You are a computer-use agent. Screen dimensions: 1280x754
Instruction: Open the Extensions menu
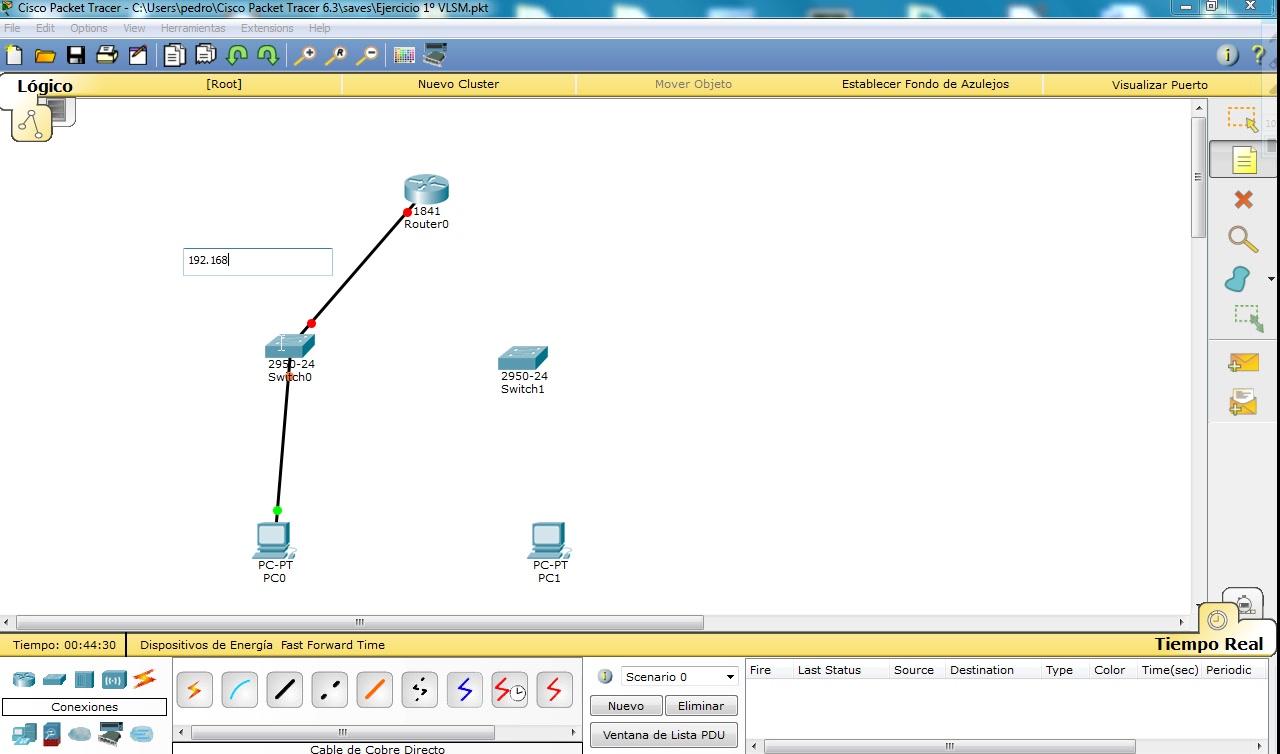pyautogui.click(x=267, y=28)
